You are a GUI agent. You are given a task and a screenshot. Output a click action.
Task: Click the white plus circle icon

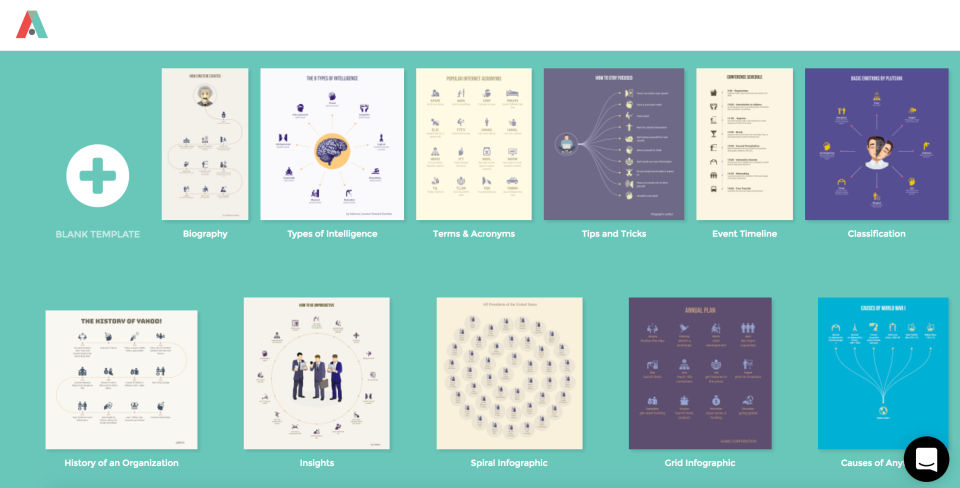click(x=98, y=176)
